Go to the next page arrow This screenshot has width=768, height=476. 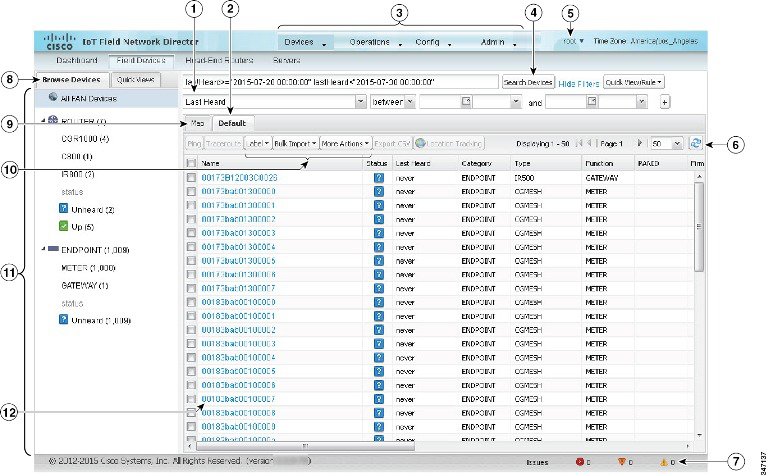pyautogui.click(x=641, y=144)
